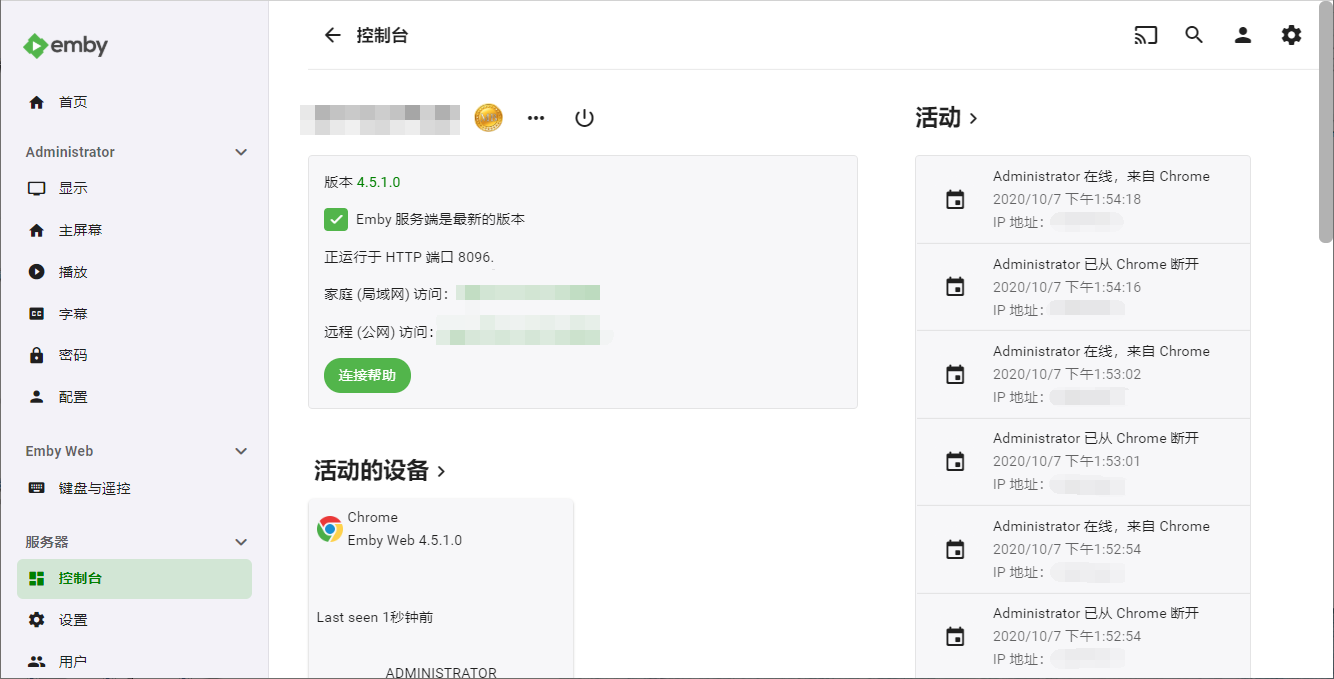Viewport: 1334px width, 679px height.
Task: Open 显示 display settings
Action: coord(134,188)
